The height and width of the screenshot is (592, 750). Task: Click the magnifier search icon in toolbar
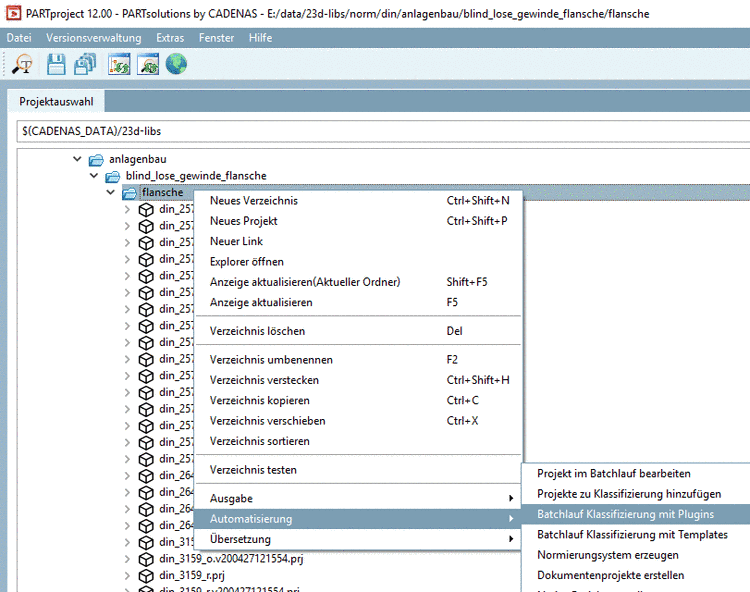pyautogui.click(x=22, y=65)
